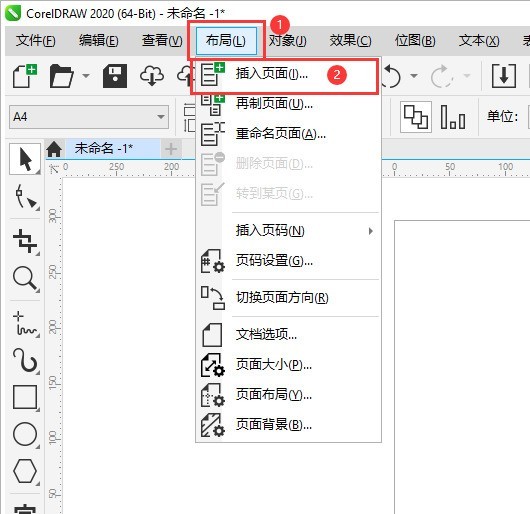This screenshot has width=530, height=514.
Task: Click the ruler origin corner icon
Action: click(x=54, y=168)
